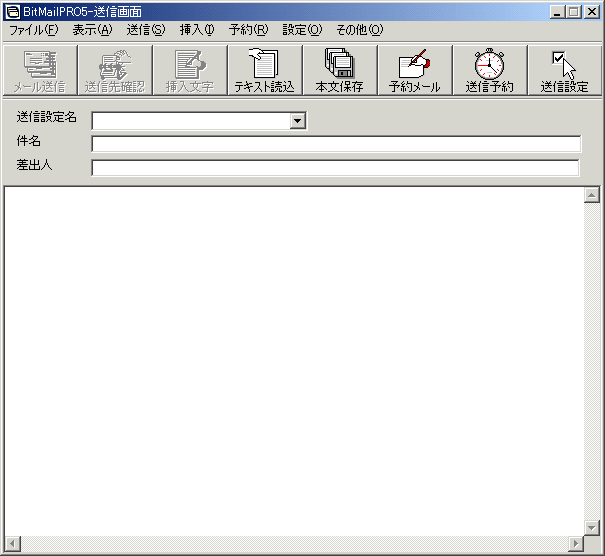Image resolution: width=605 pixels, height=556 pixels.
Task: Open the 送信(S) menu
Action: point(145,30)
